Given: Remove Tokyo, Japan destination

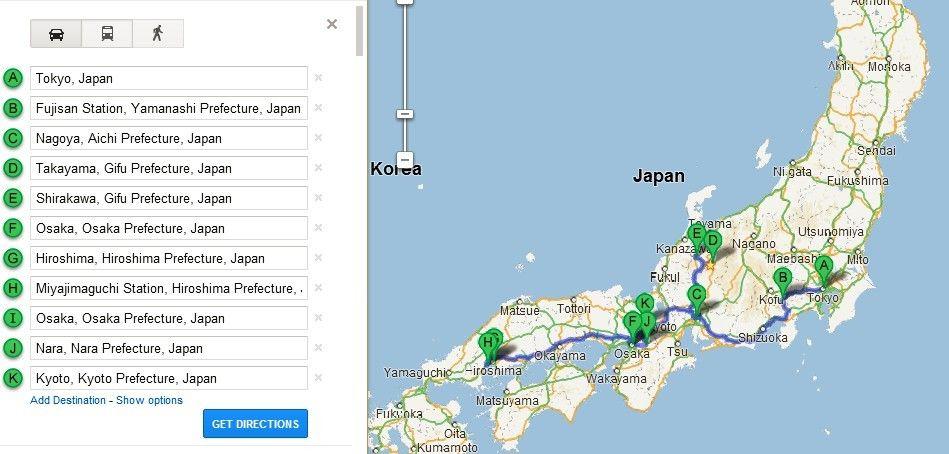Looking at the screenshot, I should point(318,78).
